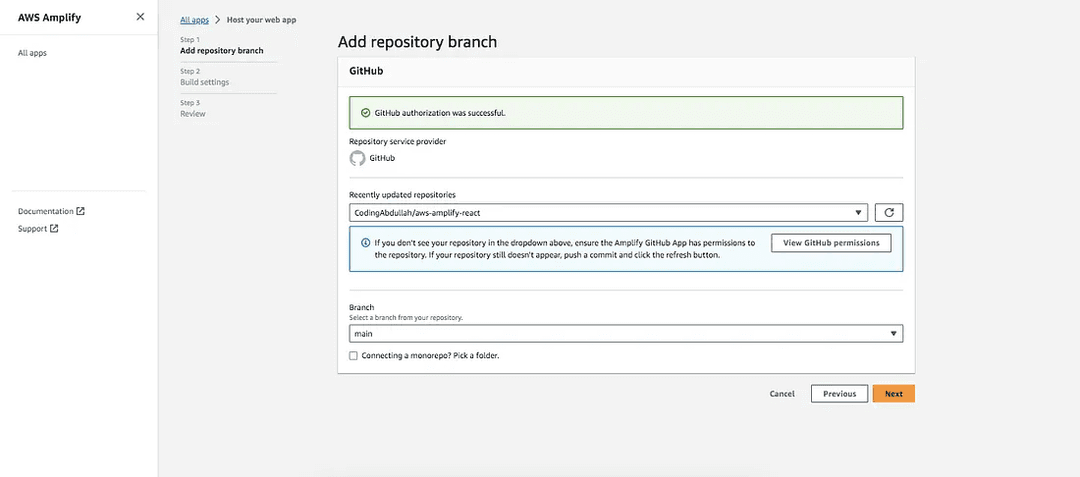Expand the Branch selection dropdown
The width and height of the screenshot is (1080, 477).
click(x=625, y=334)
